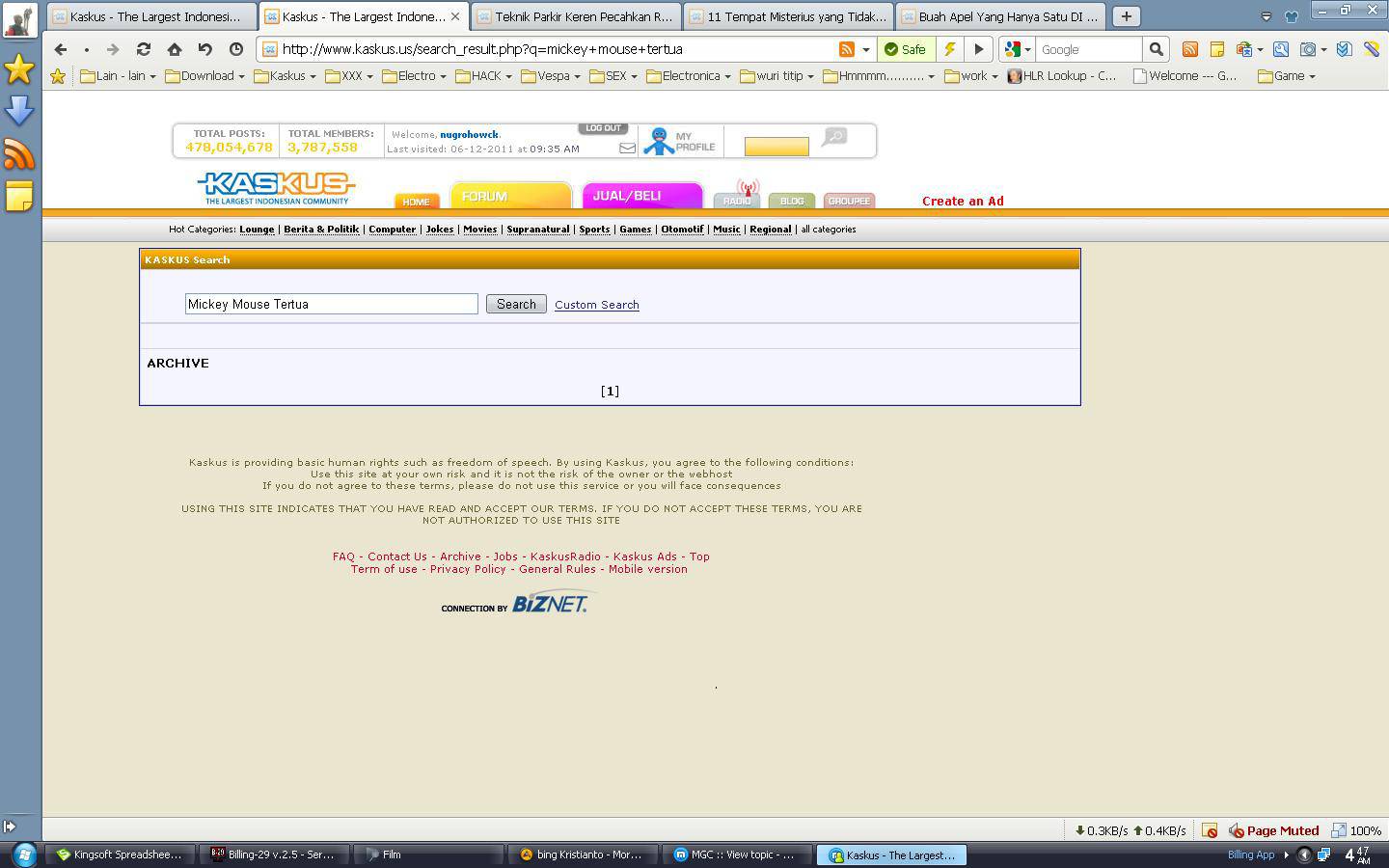Reload the page with Refresh icon
This screenshot has width=1389, height=868.
coord(144,49)
